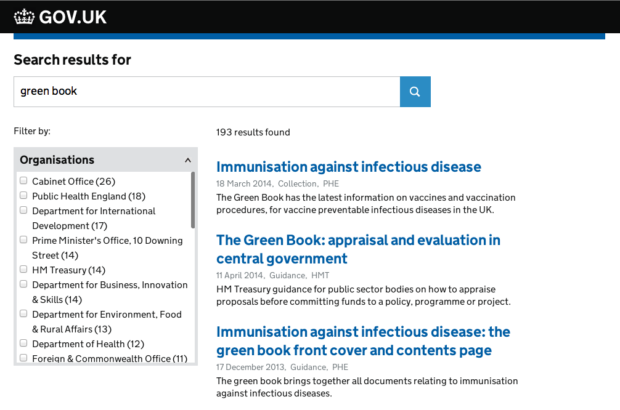Screen dimensions: 620x410
Task: Check Department for Environment, Food & Rural Affairs
Action: 24,314
